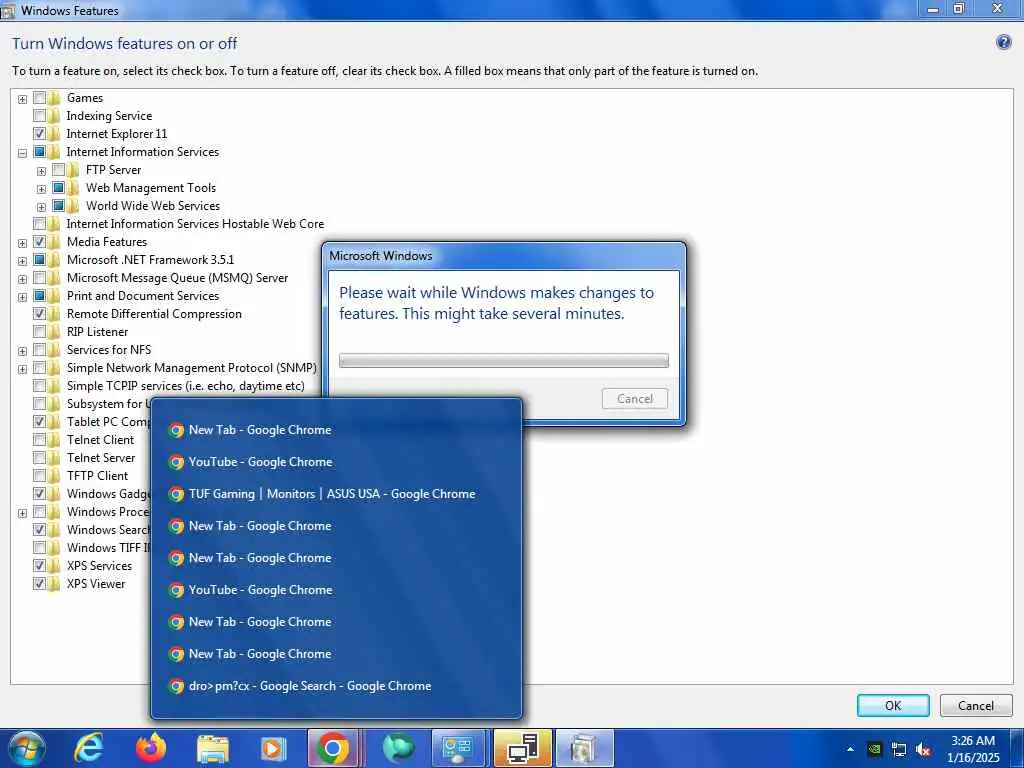Uncheck Remote Differential Compression checkbox
Screen dimensions: 1024x768
coord(39,314)
